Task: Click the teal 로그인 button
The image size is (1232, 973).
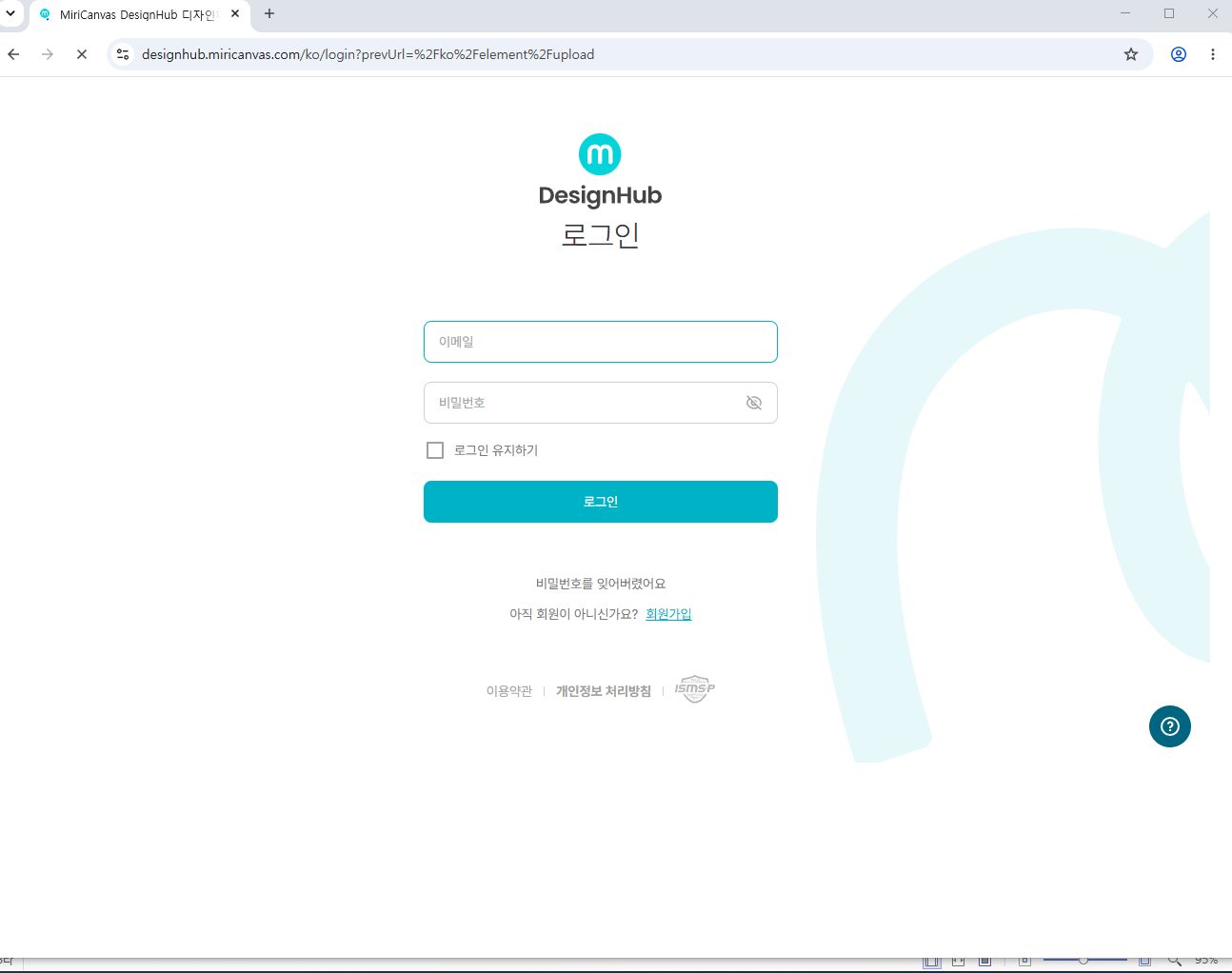Action: 601,502
